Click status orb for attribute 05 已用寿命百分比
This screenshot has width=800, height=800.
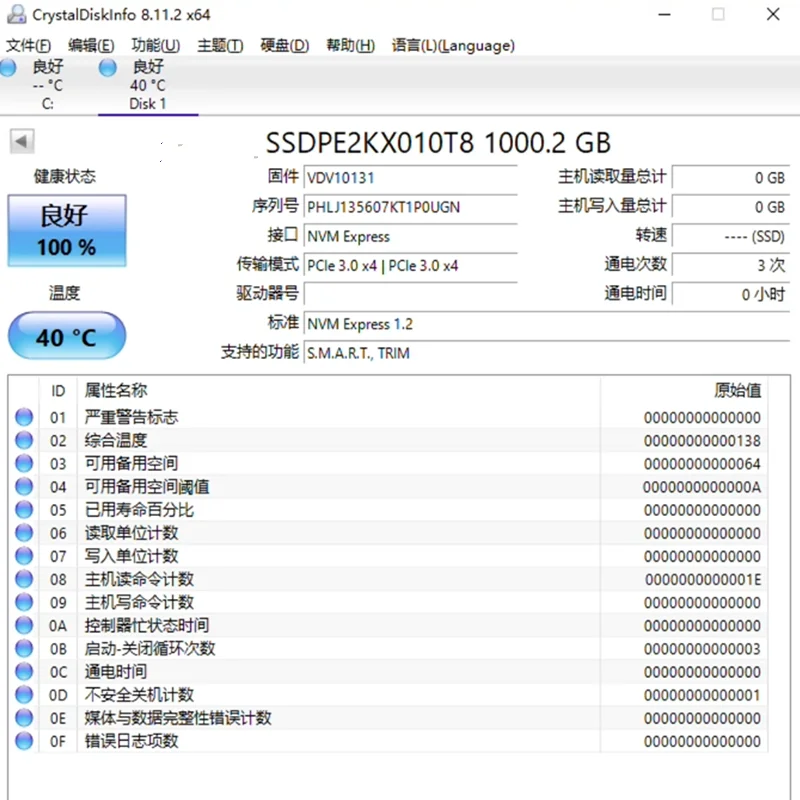pyautogui.click(x=24, y=509)
